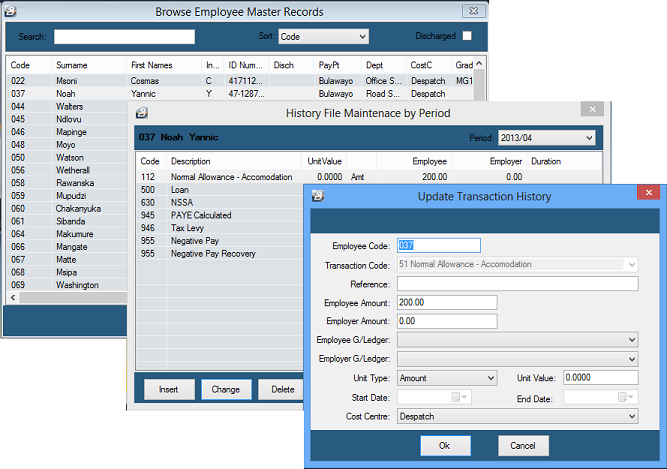The height and width of the screenshot is (469, 667).
Task: Select employee row 048 Moyo
Action: pyautogui.click(x=67, y=145)
